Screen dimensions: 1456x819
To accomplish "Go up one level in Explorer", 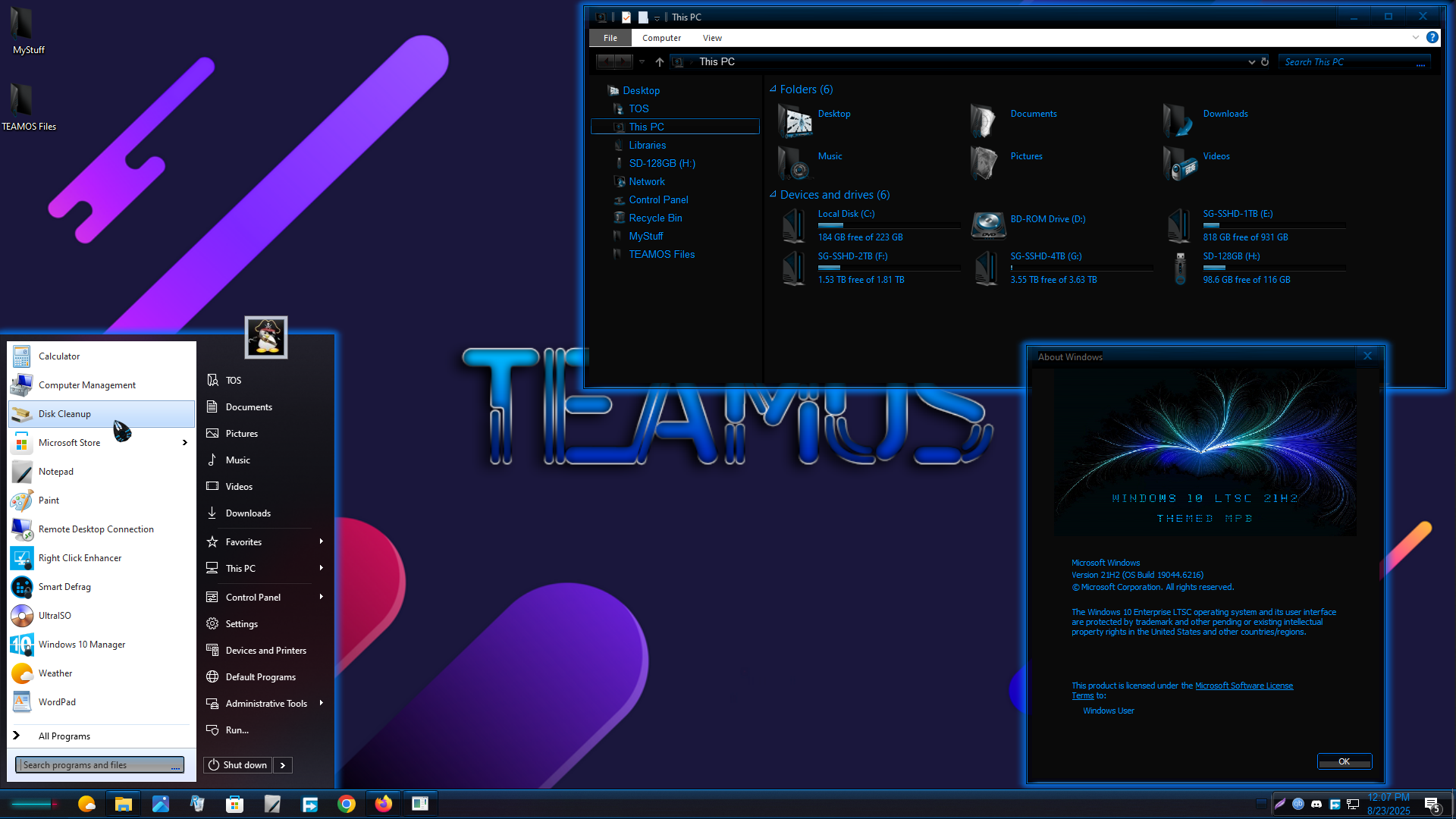I will 660,62.
